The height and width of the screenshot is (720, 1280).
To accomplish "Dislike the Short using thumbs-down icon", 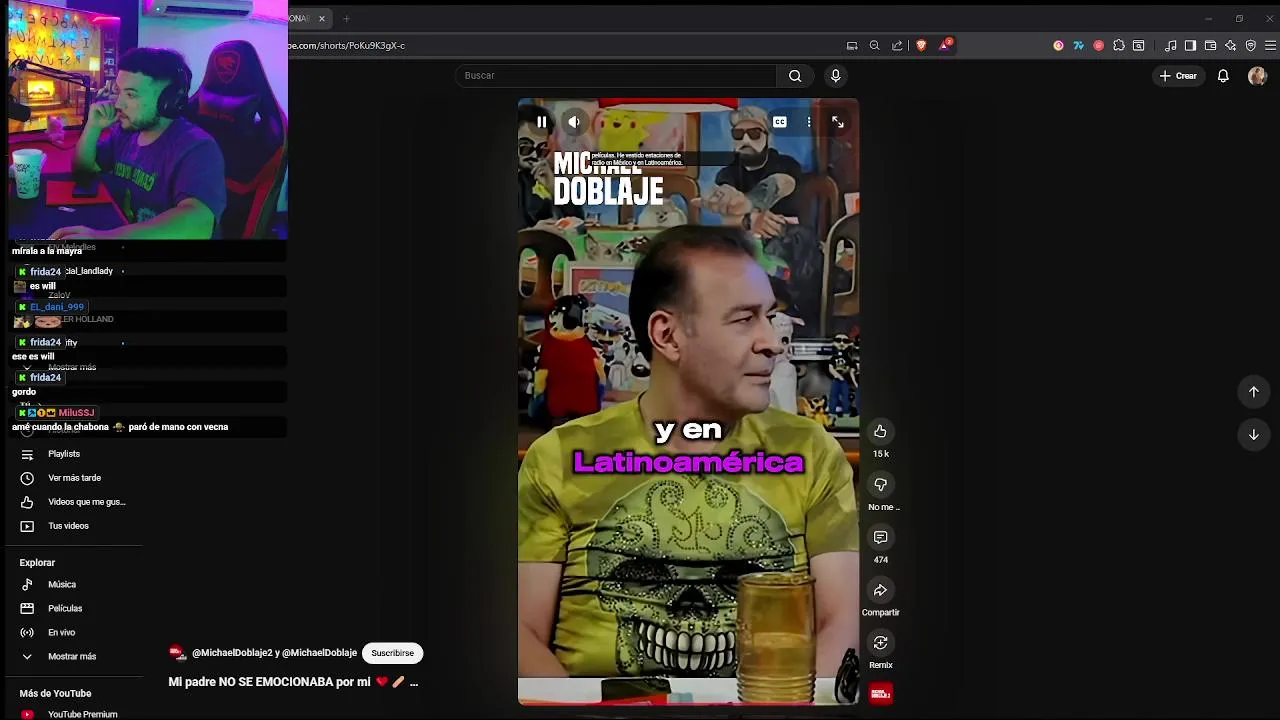I will [x=880, y=484].
